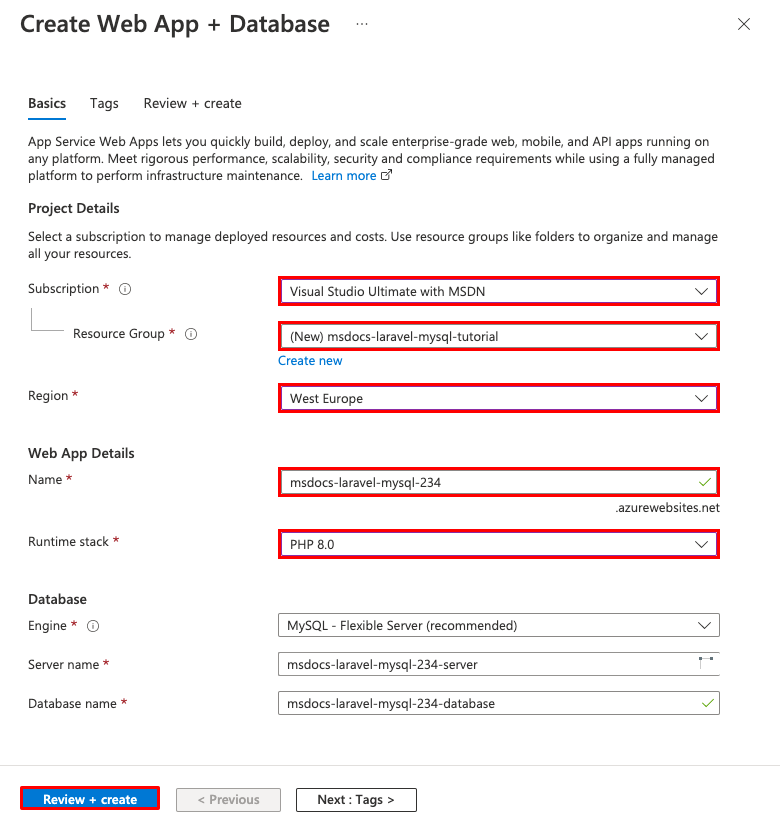Click the Learn more link
The height and width of the screenshot is (832, 780).
point(344,176)
